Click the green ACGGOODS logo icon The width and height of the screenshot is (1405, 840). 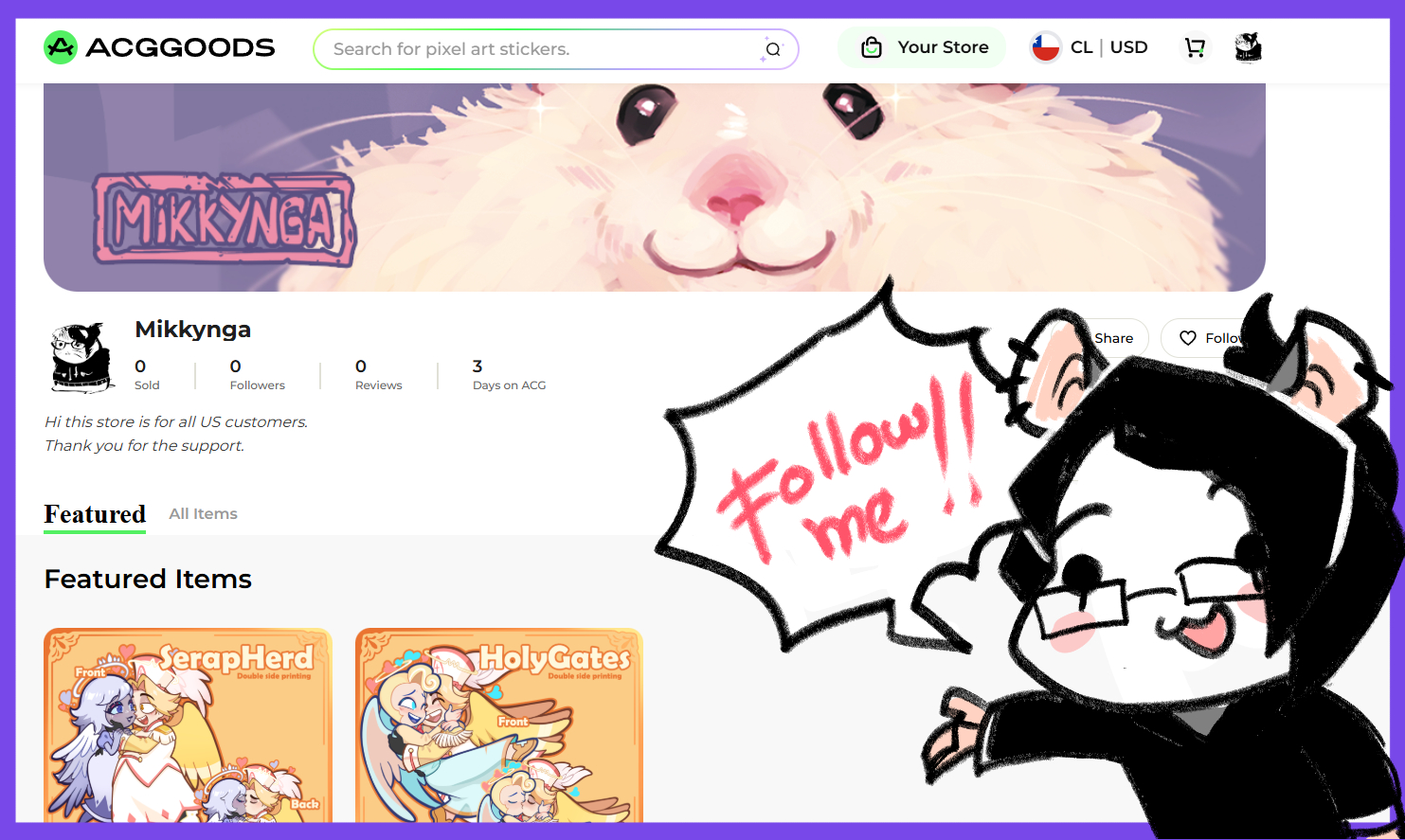click(61, 47)
